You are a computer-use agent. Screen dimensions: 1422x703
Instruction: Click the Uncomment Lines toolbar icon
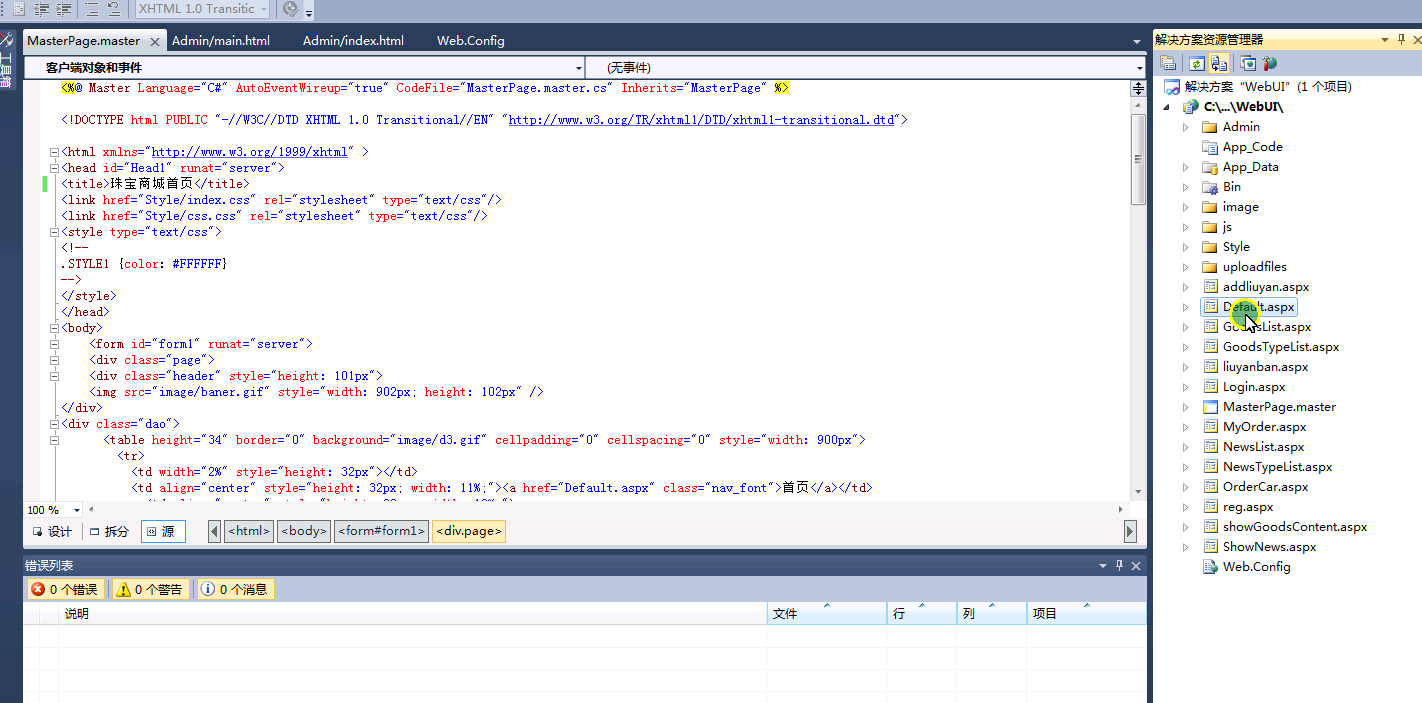pos(113,9)
